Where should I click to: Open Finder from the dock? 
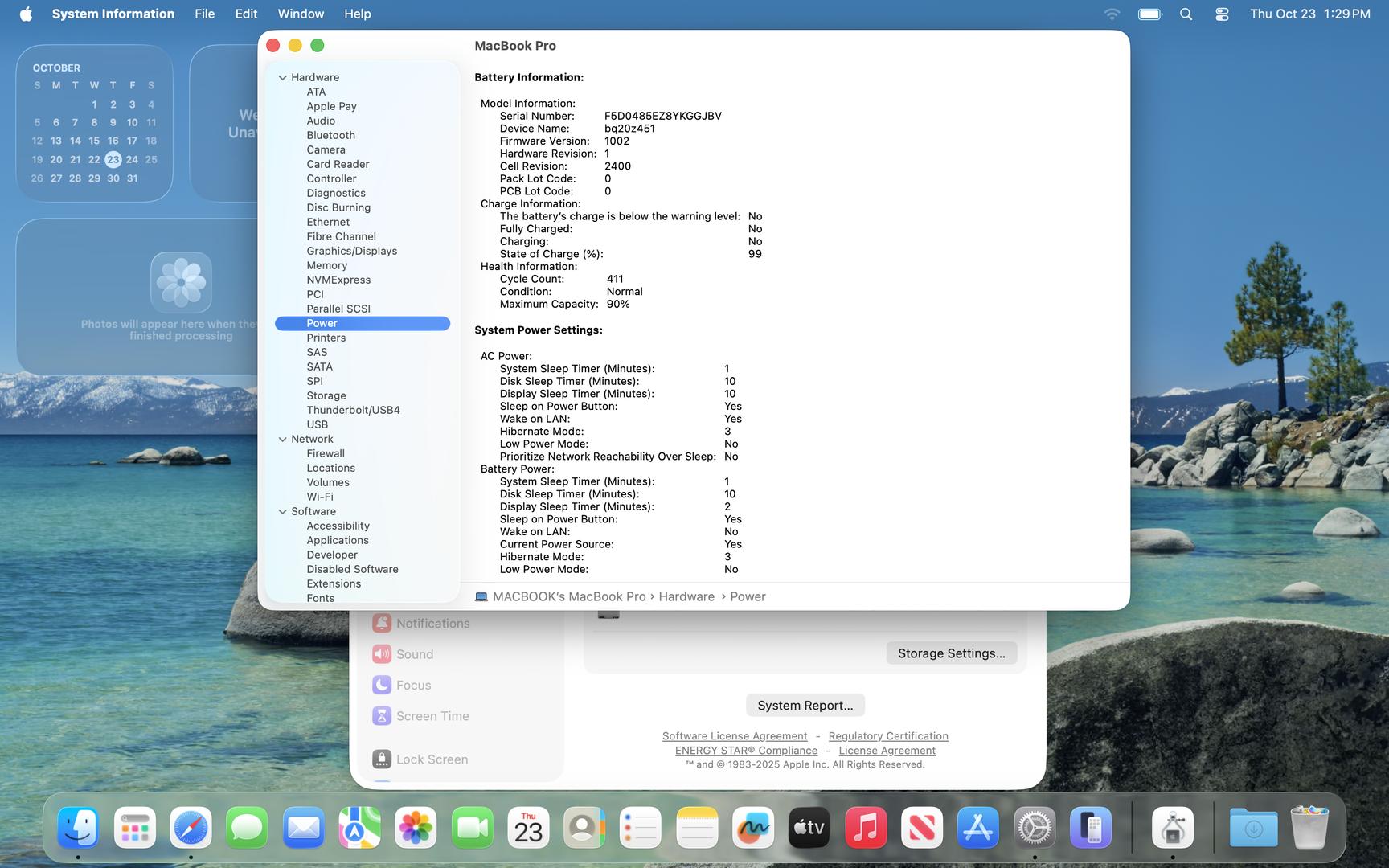pyautogui.click(x=78, y=828)
